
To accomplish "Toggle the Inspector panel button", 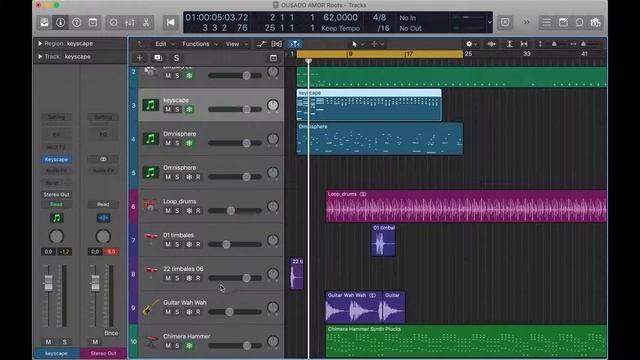I will pos(60,22).
